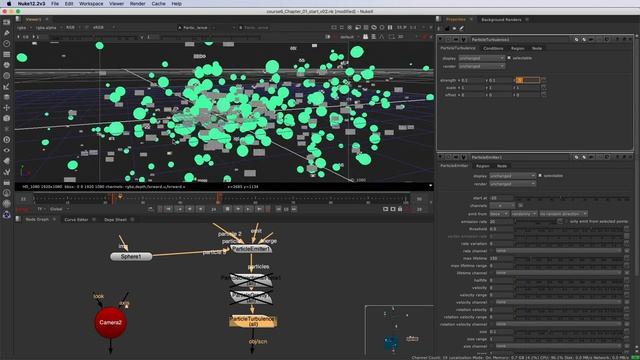The width and height of the screenshot is (640, 360).
Task: Switch to the Background Renders tab
Action: click(501, 20)
